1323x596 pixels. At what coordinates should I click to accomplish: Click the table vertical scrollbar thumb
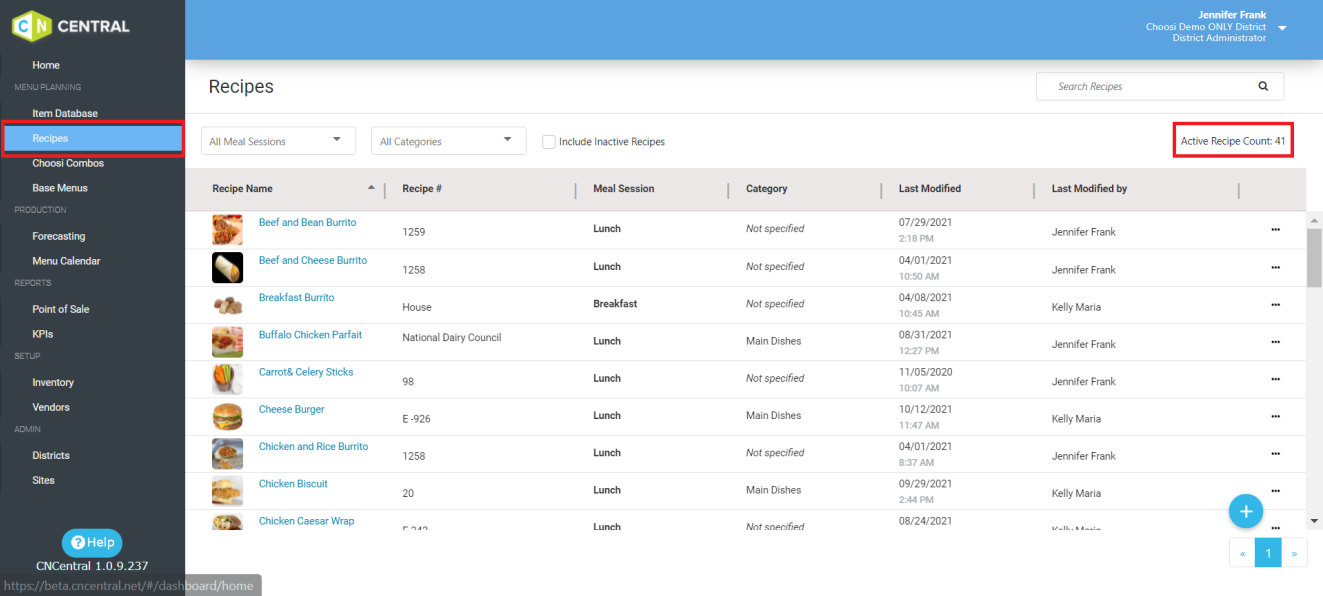point(1315,257)
